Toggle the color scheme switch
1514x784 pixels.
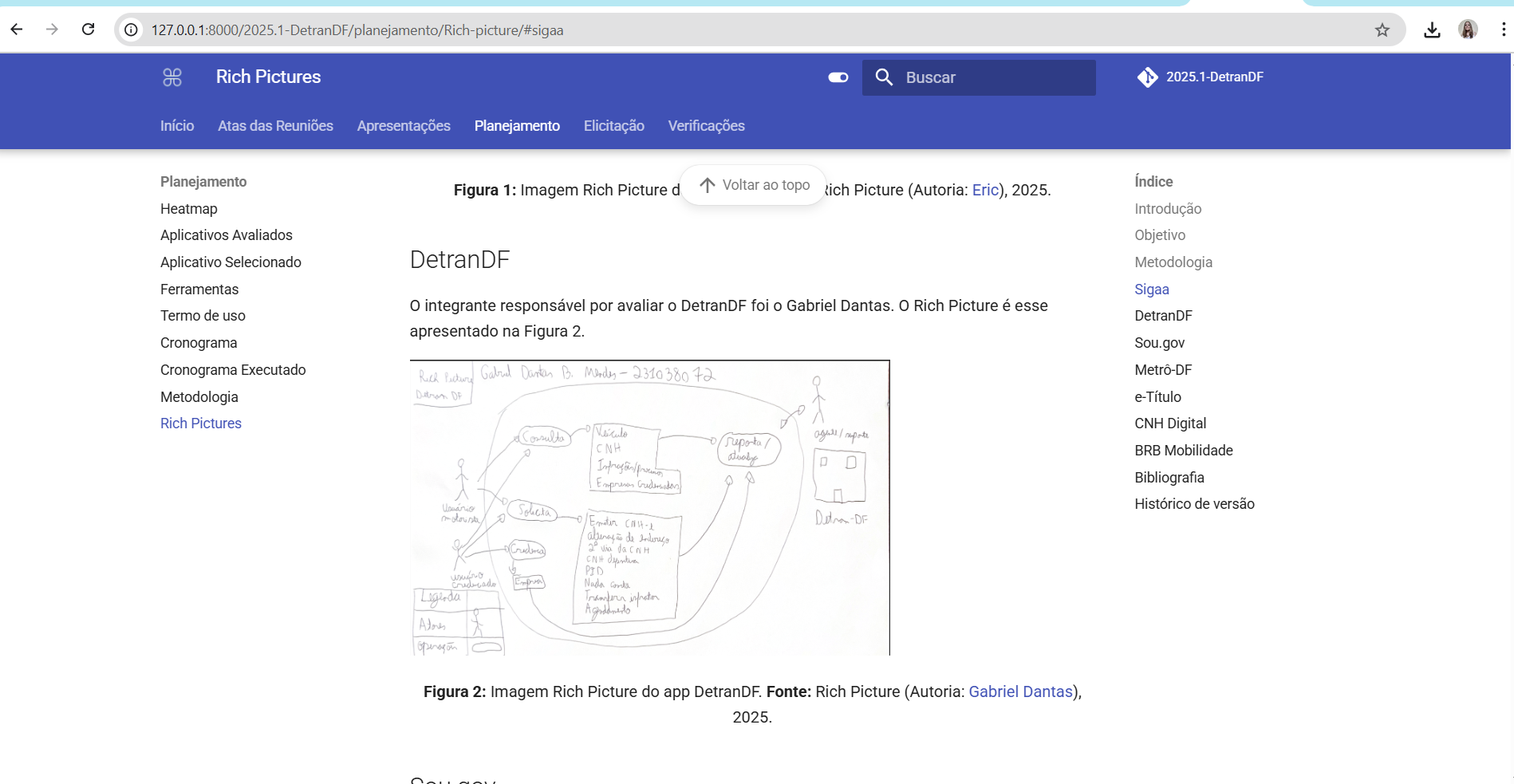[838, 77]
